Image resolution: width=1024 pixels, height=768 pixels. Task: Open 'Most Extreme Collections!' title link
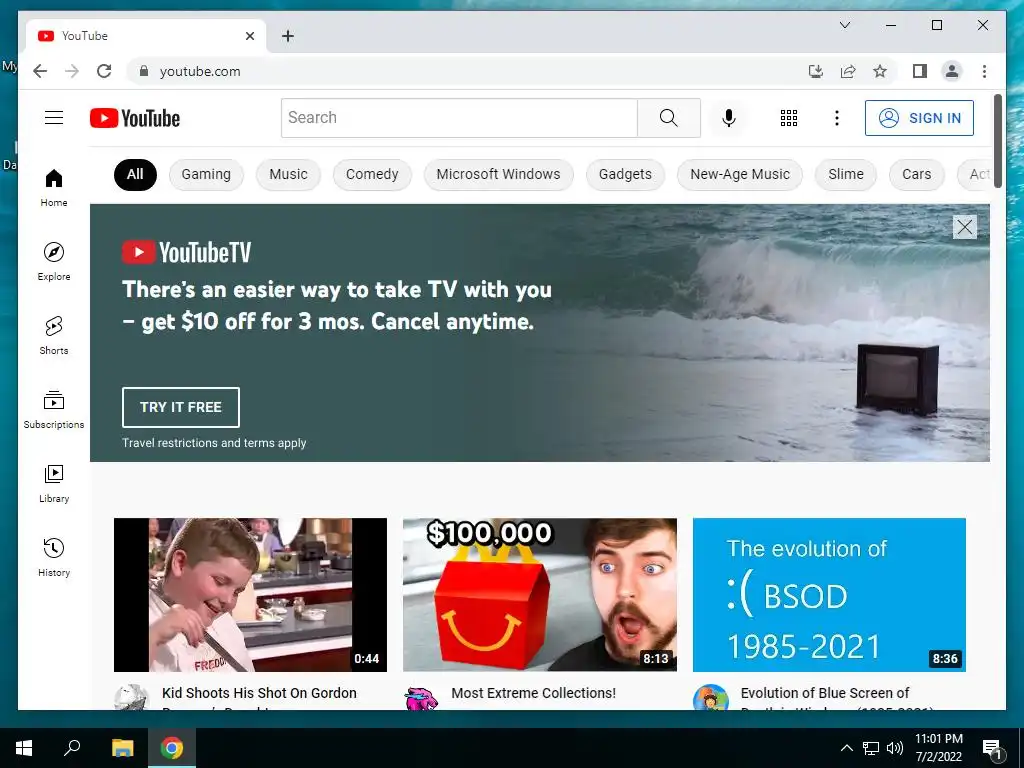(534, 693)
